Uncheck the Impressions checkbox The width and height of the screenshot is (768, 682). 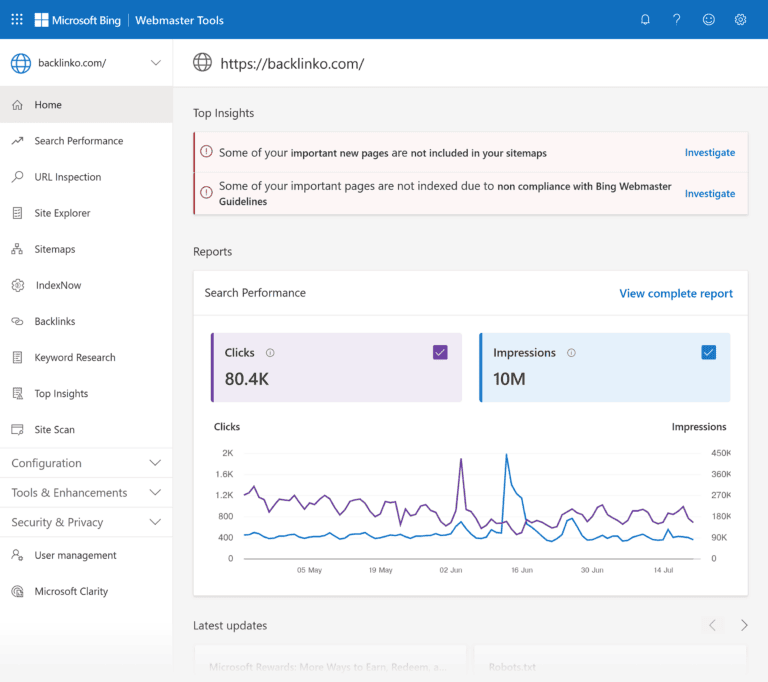pos(709,352)
